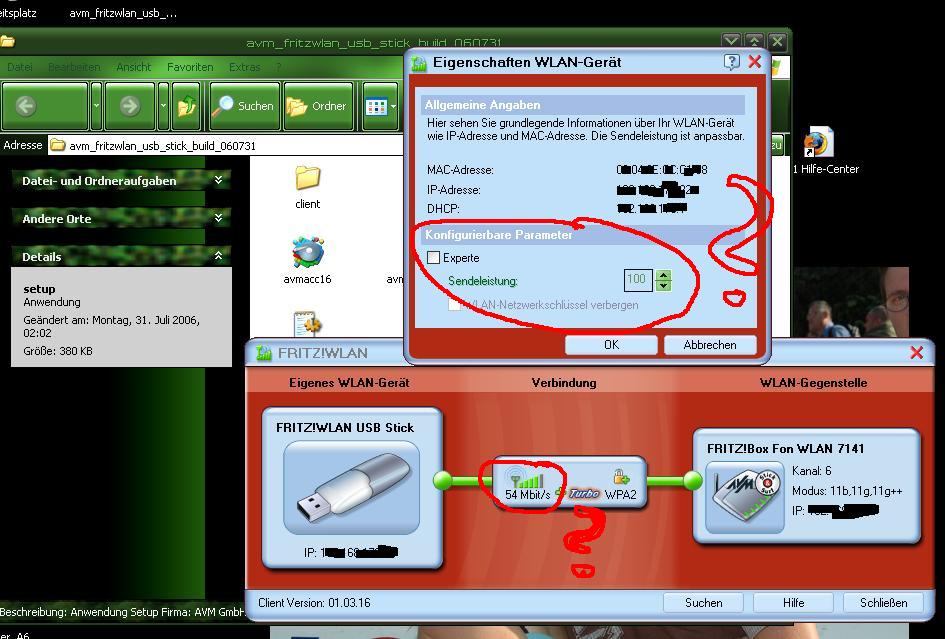This screenshot has width=945, height=639.
Task: Click the Größe: 380 KB detail text
Action: point(58,351)
